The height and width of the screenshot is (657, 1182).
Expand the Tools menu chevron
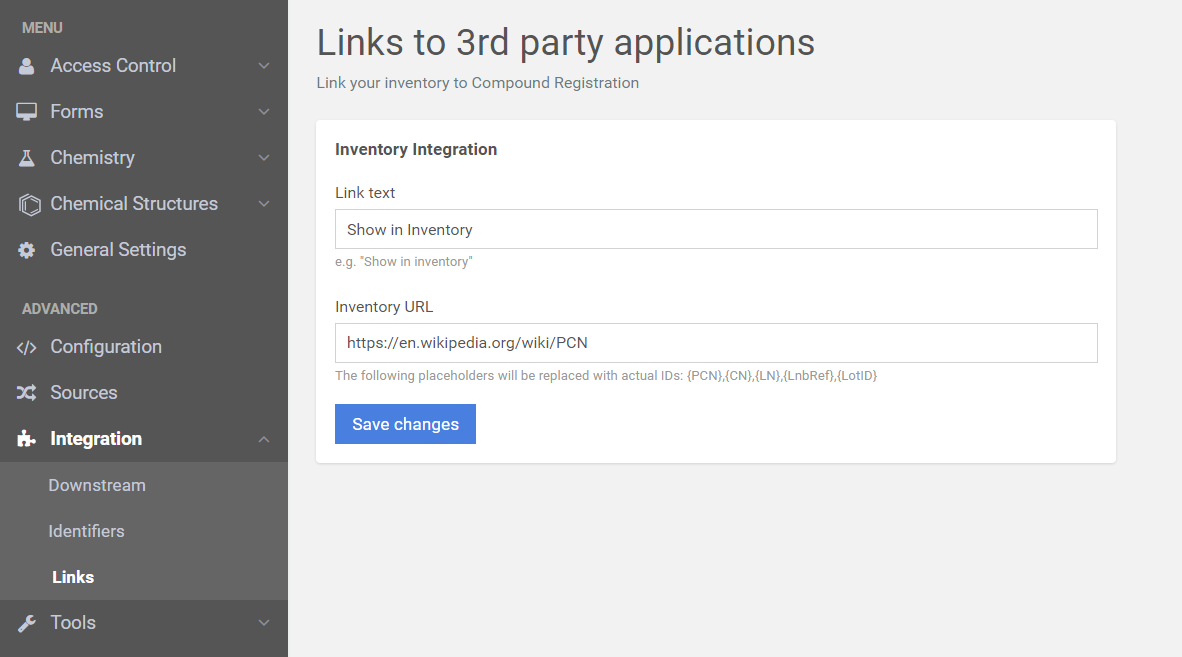(264, 623)
